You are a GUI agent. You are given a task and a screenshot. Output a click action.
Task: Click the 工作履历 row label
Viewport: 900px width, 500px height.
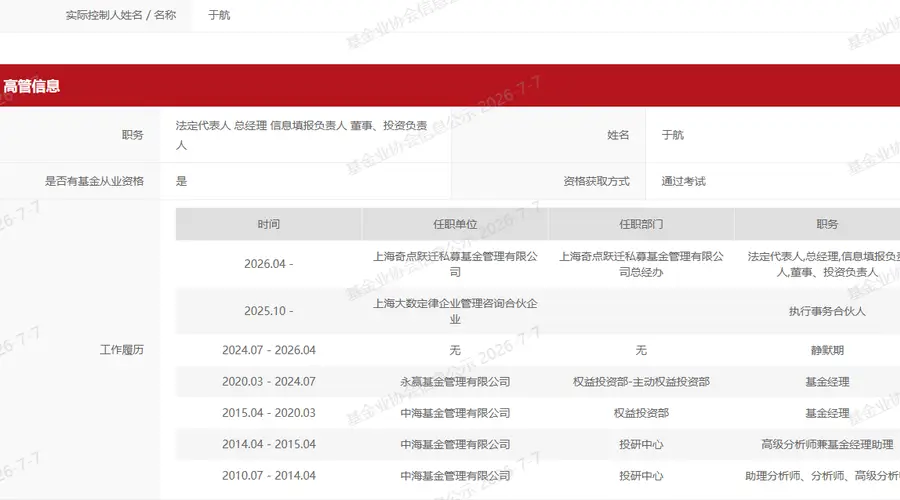coord(122,350)
